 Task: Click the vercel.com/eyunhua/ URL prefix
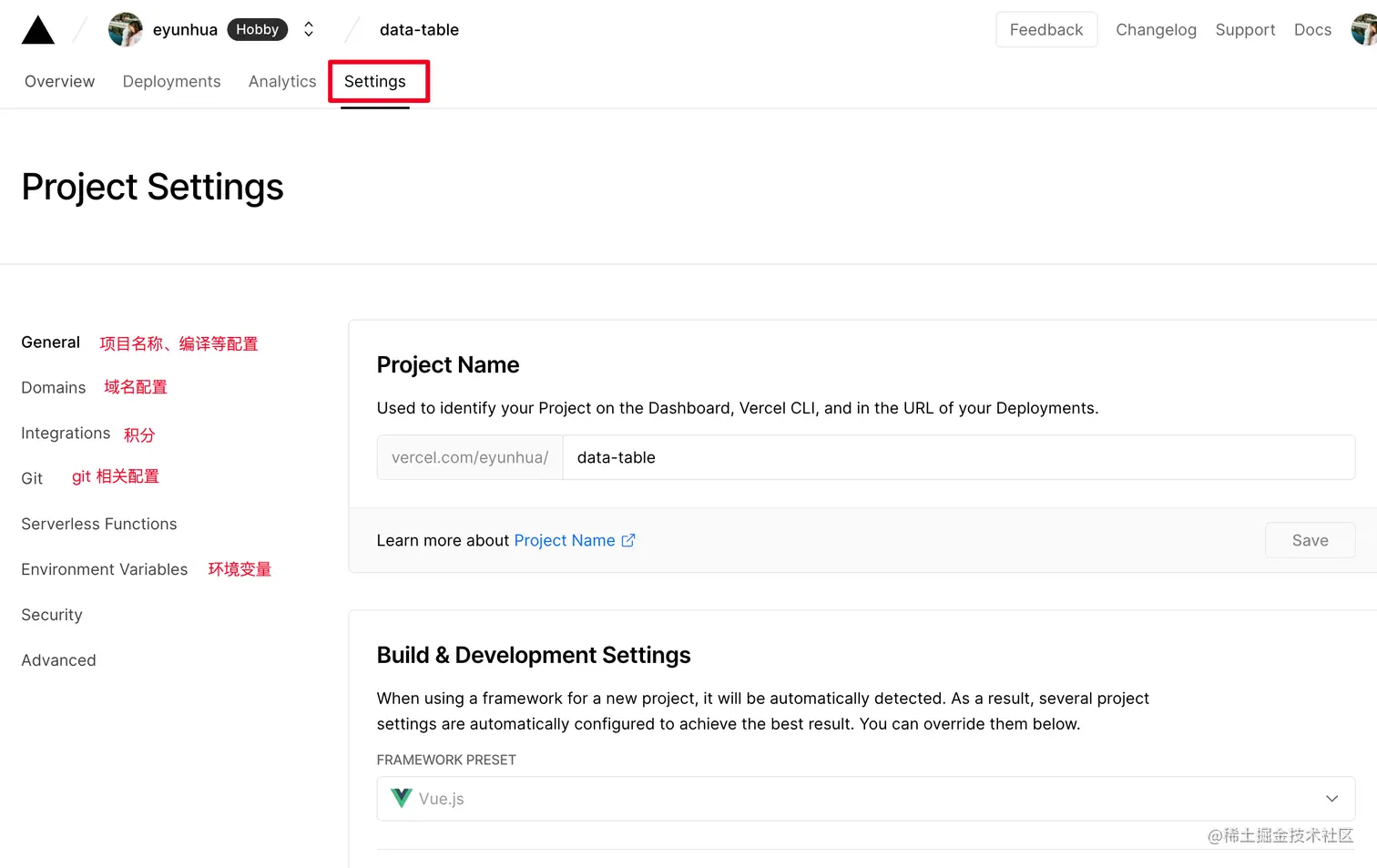[x=470, y=457]
